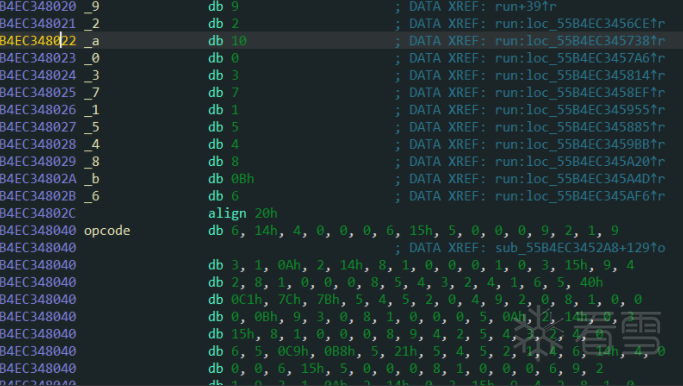Click byte 0B8h in opcode data
The height and width of the screenshot is (386, 683).
click(339, 352)
